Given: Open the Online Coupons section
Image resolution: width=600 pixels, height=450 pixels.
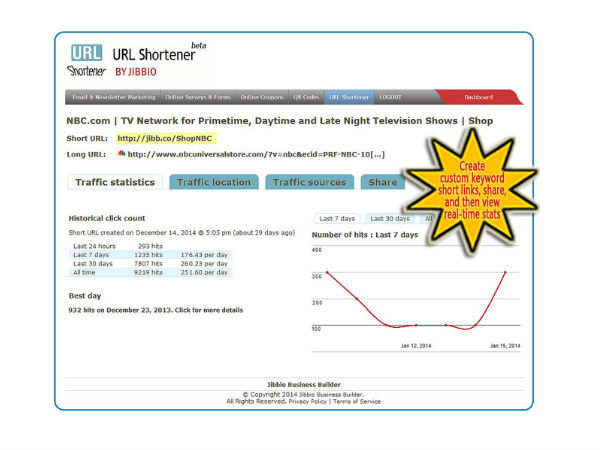Looking at the screenshot, I should click(x=262, y=97).
